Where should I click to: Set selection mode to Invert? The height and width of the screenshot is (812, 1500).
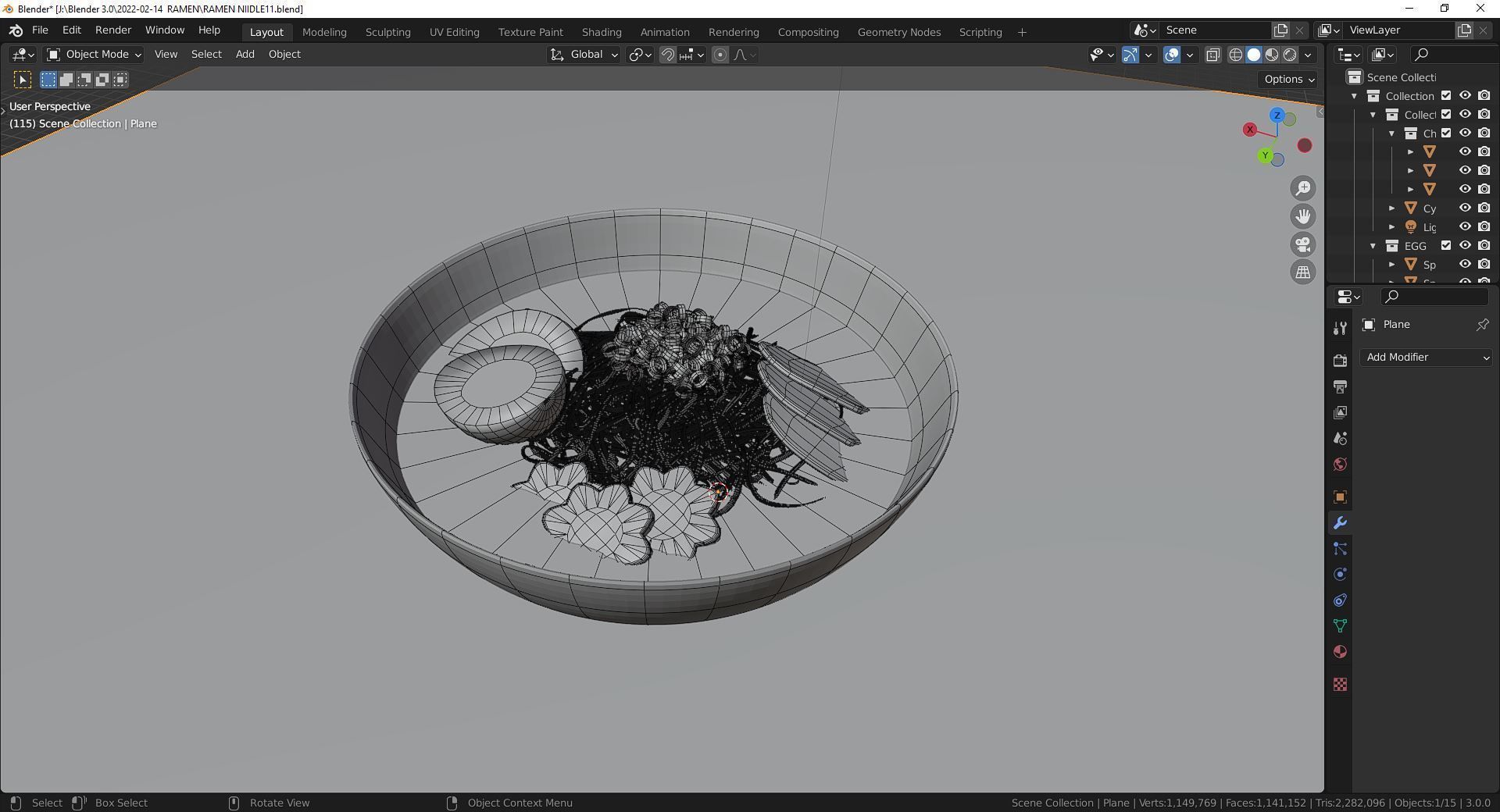pyautogui.click(x=102, y=80)
